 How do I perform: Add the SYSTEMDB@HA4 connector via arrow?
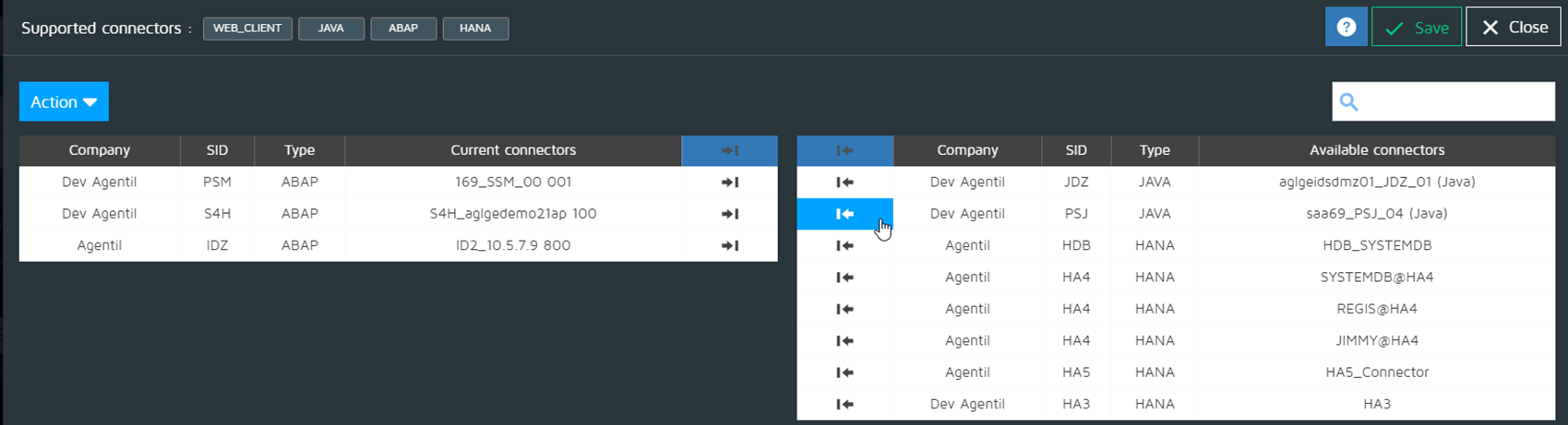click(844, 277)
